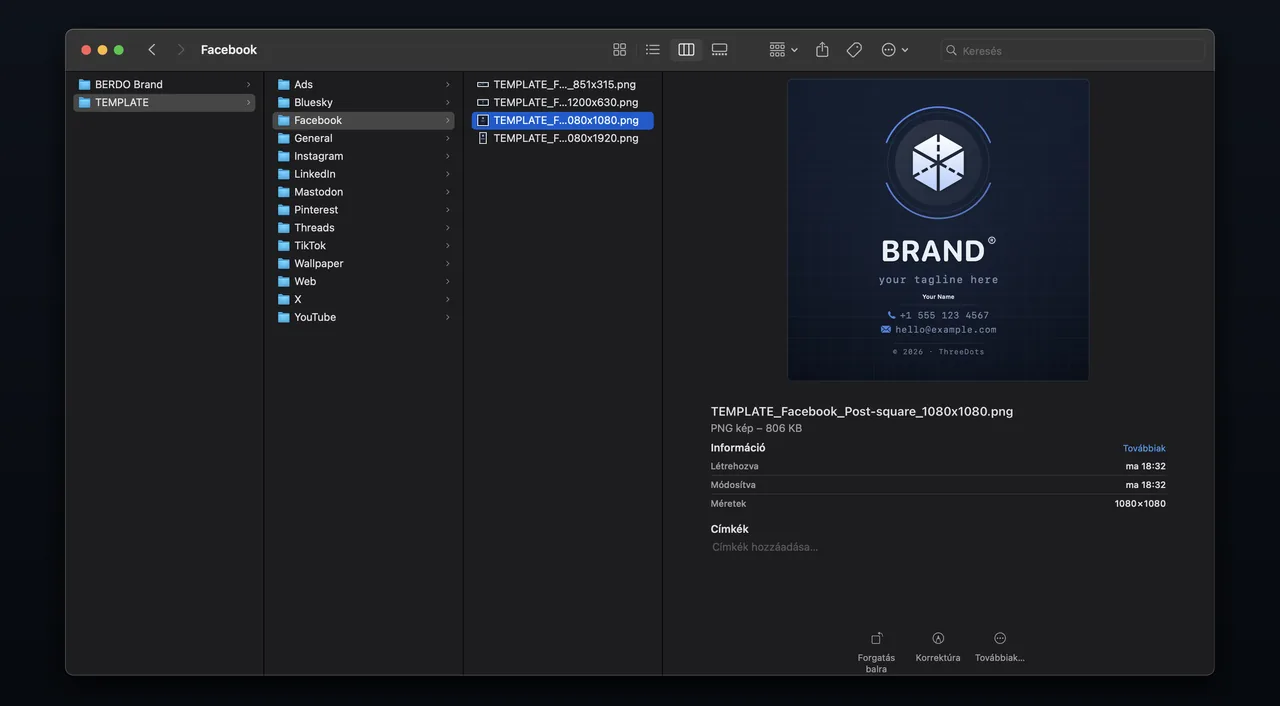
Task: Click the BERDO Brand folder icon
Action: pyautogui.click(x=84, y=85)
